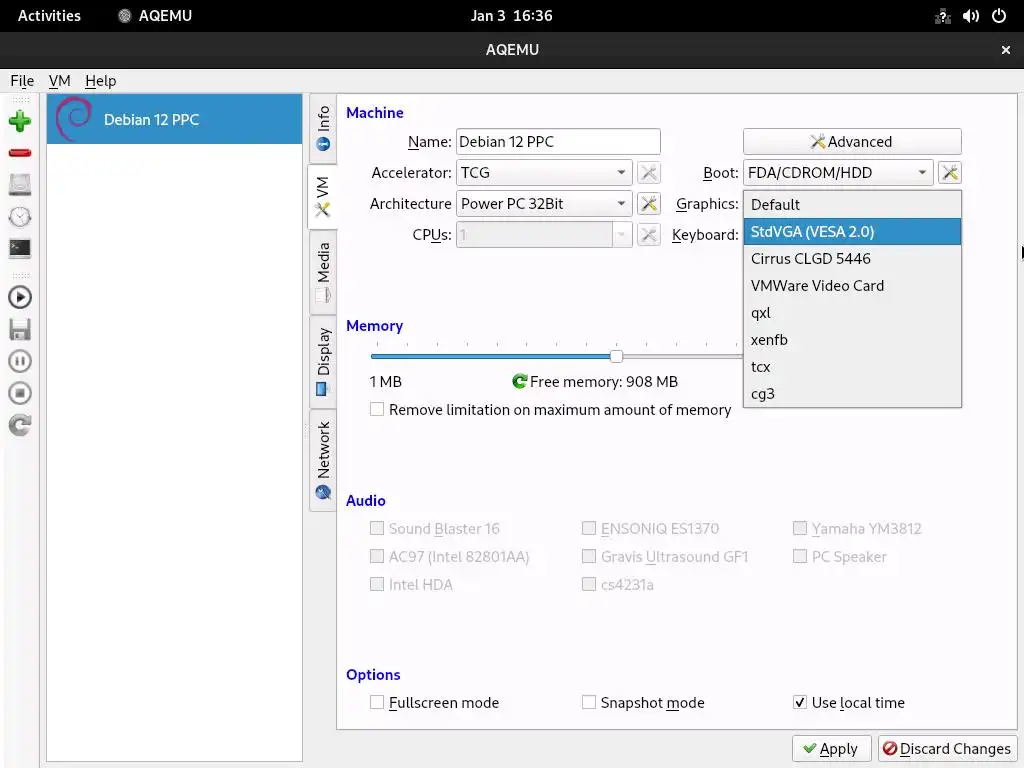The image size is (1024, 768).
Task: Select Default in the Graphics list
Action: pos(852,204)
